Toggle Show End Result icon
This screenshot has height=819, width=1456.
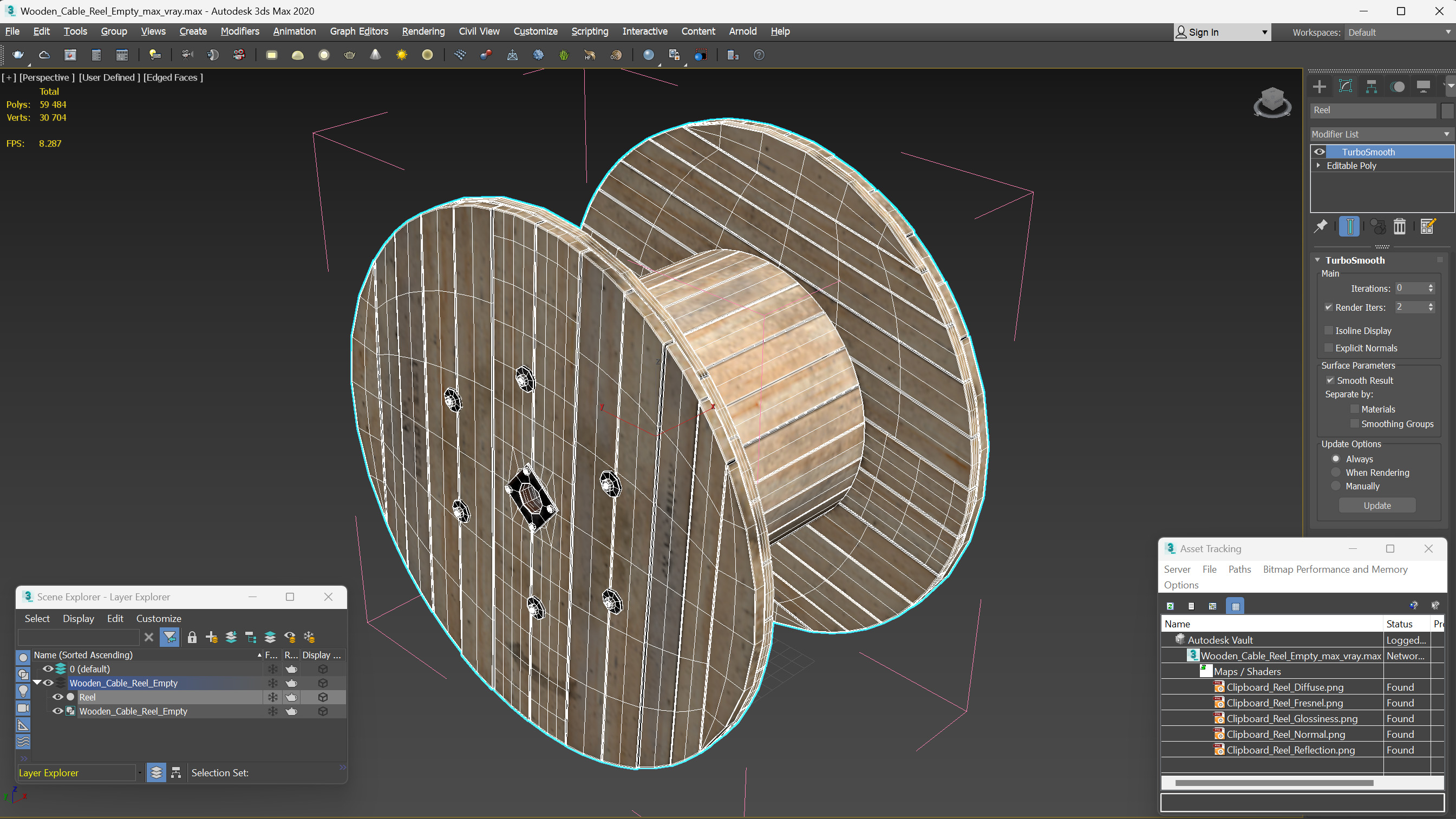[x=1349, y=227]
